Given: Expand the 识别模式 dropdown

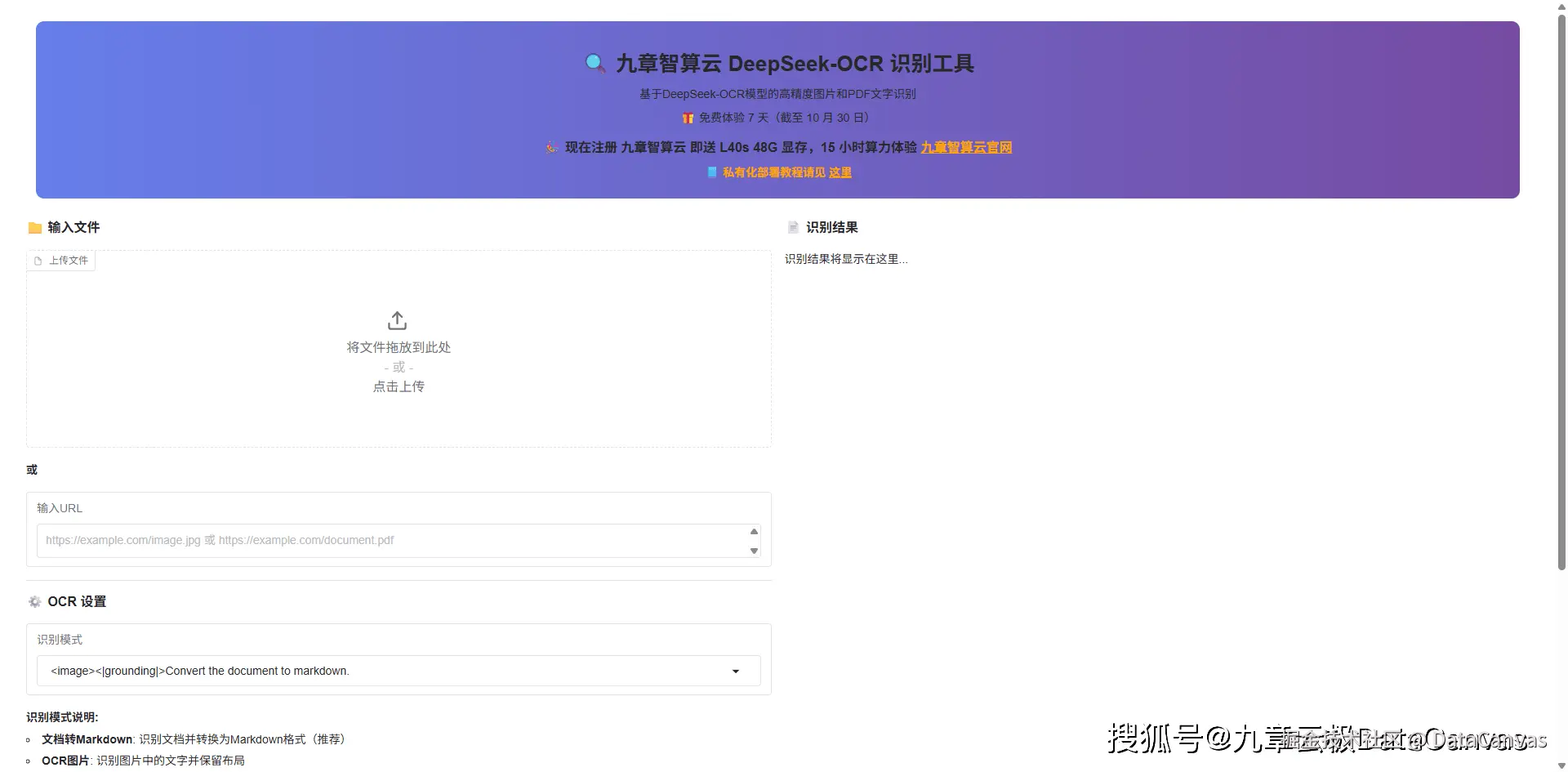Looking at the screenshot, I should pos(399,672).
